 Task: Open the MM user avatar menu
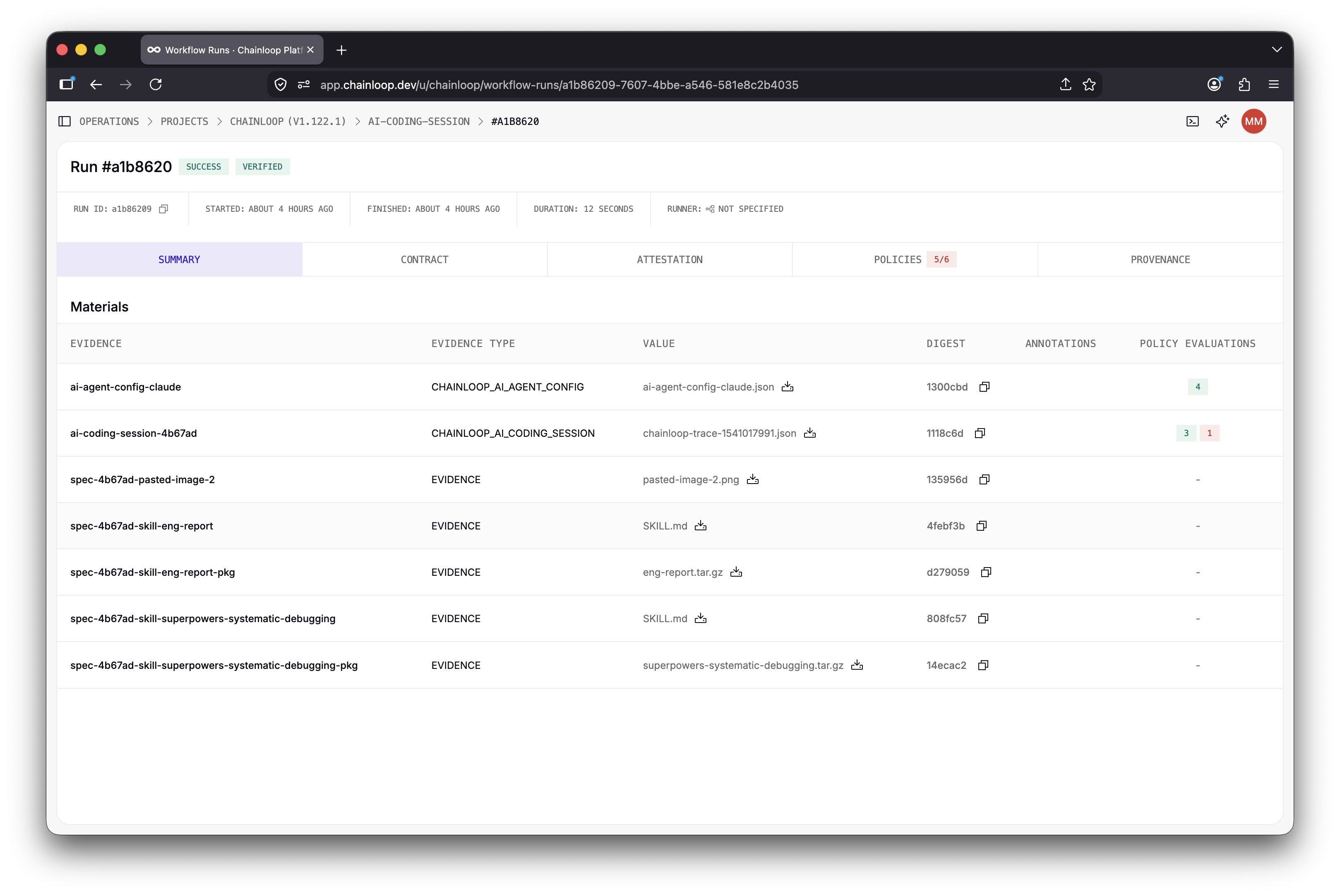click(x=1253, y=121)
